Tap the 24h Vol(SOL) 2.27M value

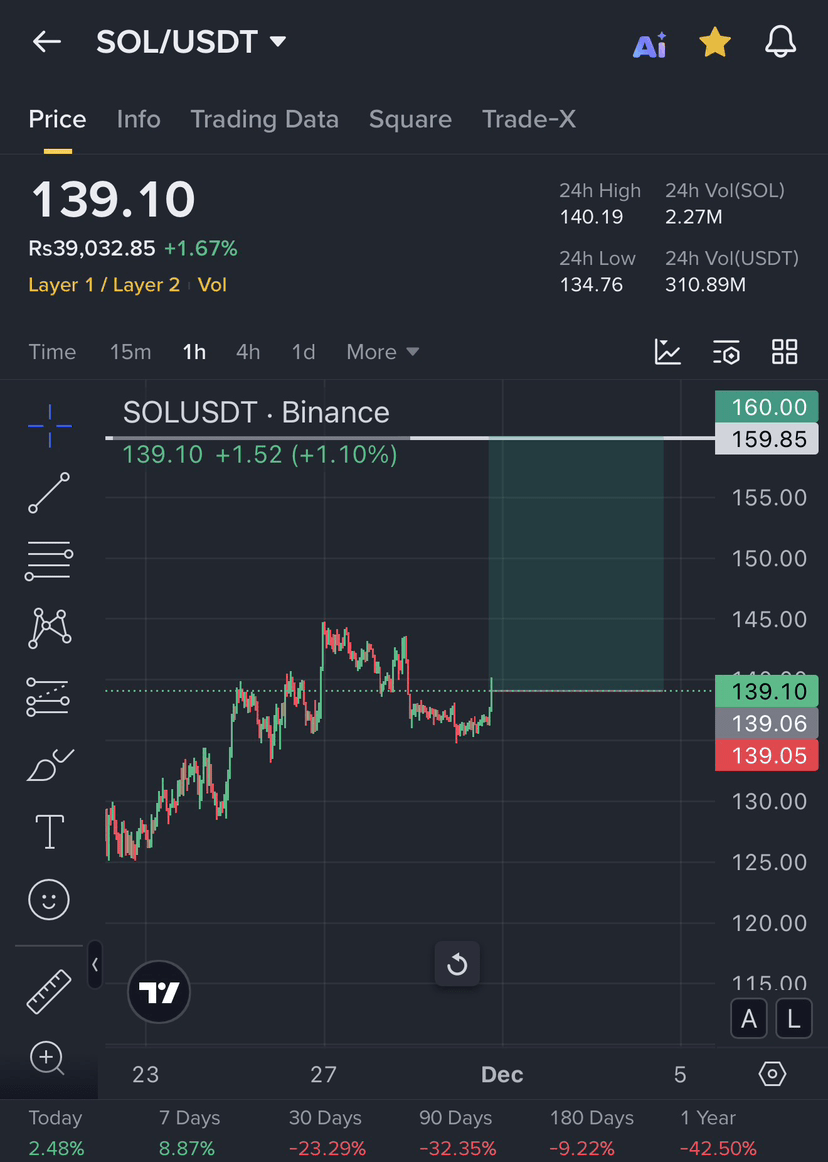tap(693, 217)
